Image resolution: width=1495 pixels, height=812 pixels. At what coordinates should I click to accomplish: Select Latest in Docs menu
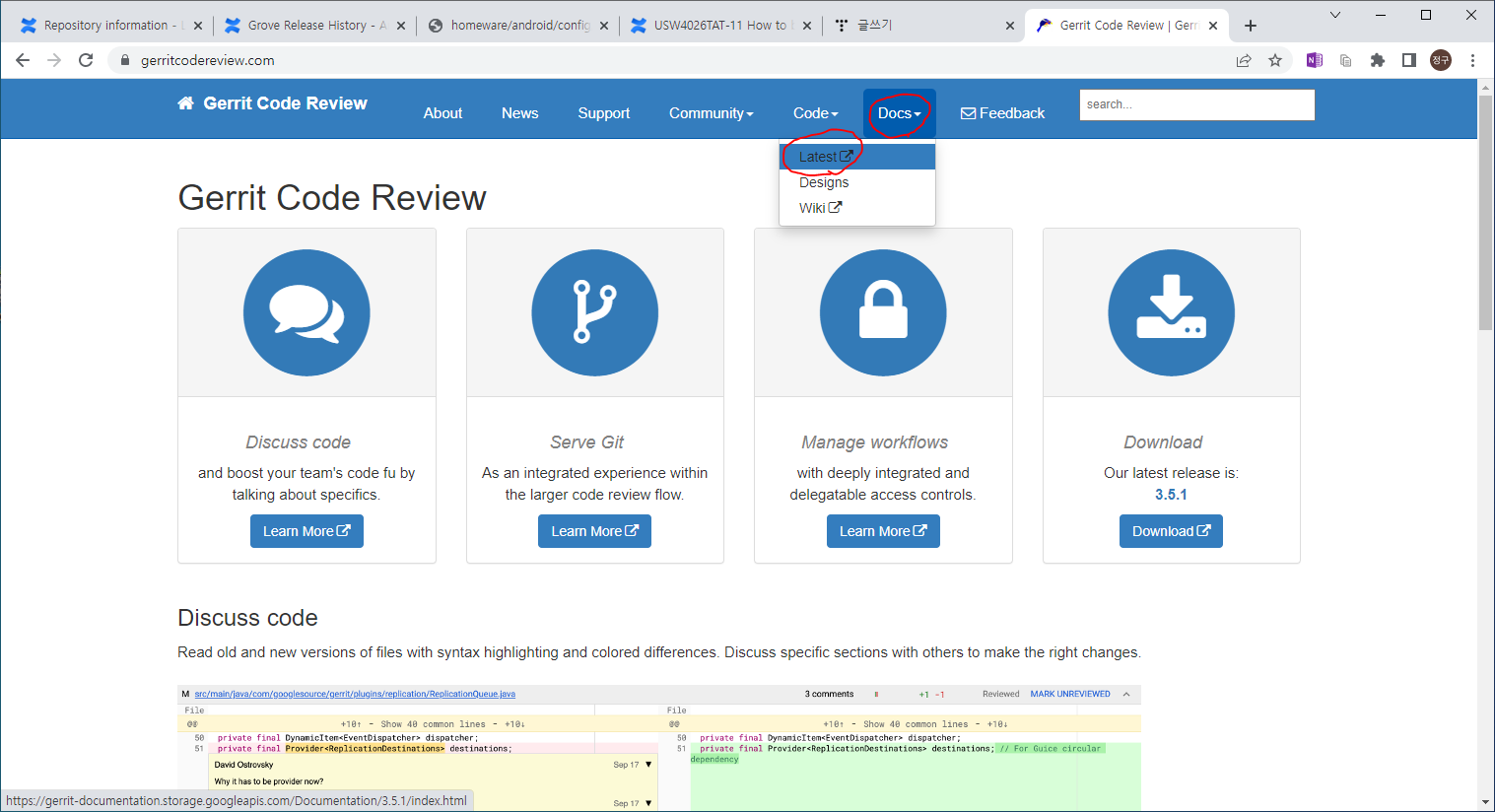pos(857,157)
